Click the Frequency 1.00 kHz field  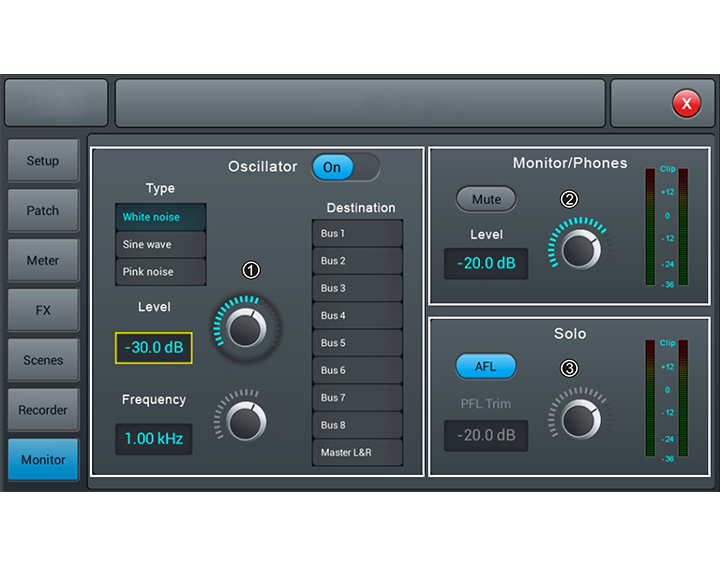(x=154, y=439)
